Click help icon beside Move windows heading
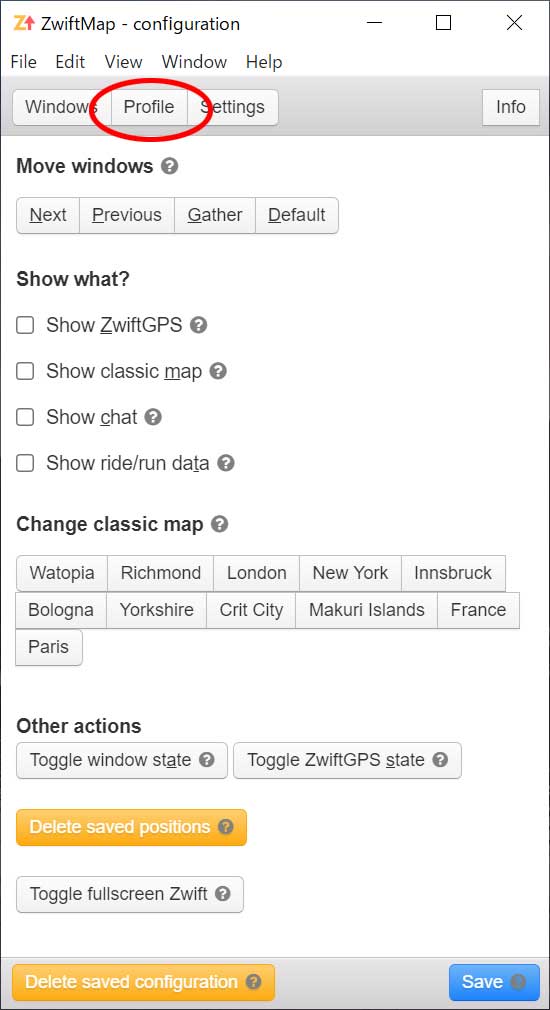This screenshot has height=1010, width=550. 169,166
